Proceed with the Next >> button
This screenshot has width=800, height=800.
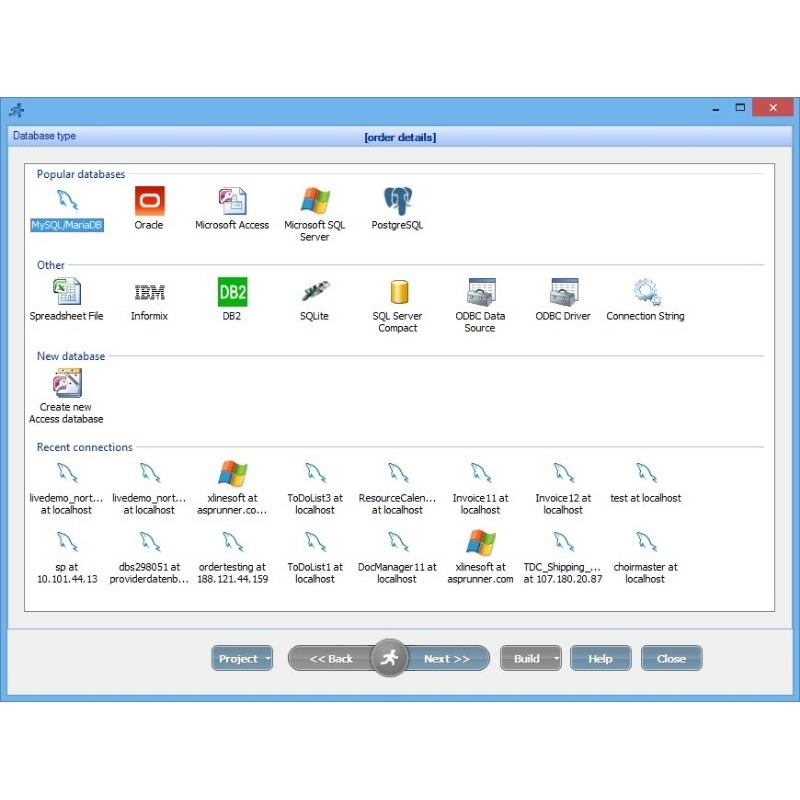pos(447,658)
